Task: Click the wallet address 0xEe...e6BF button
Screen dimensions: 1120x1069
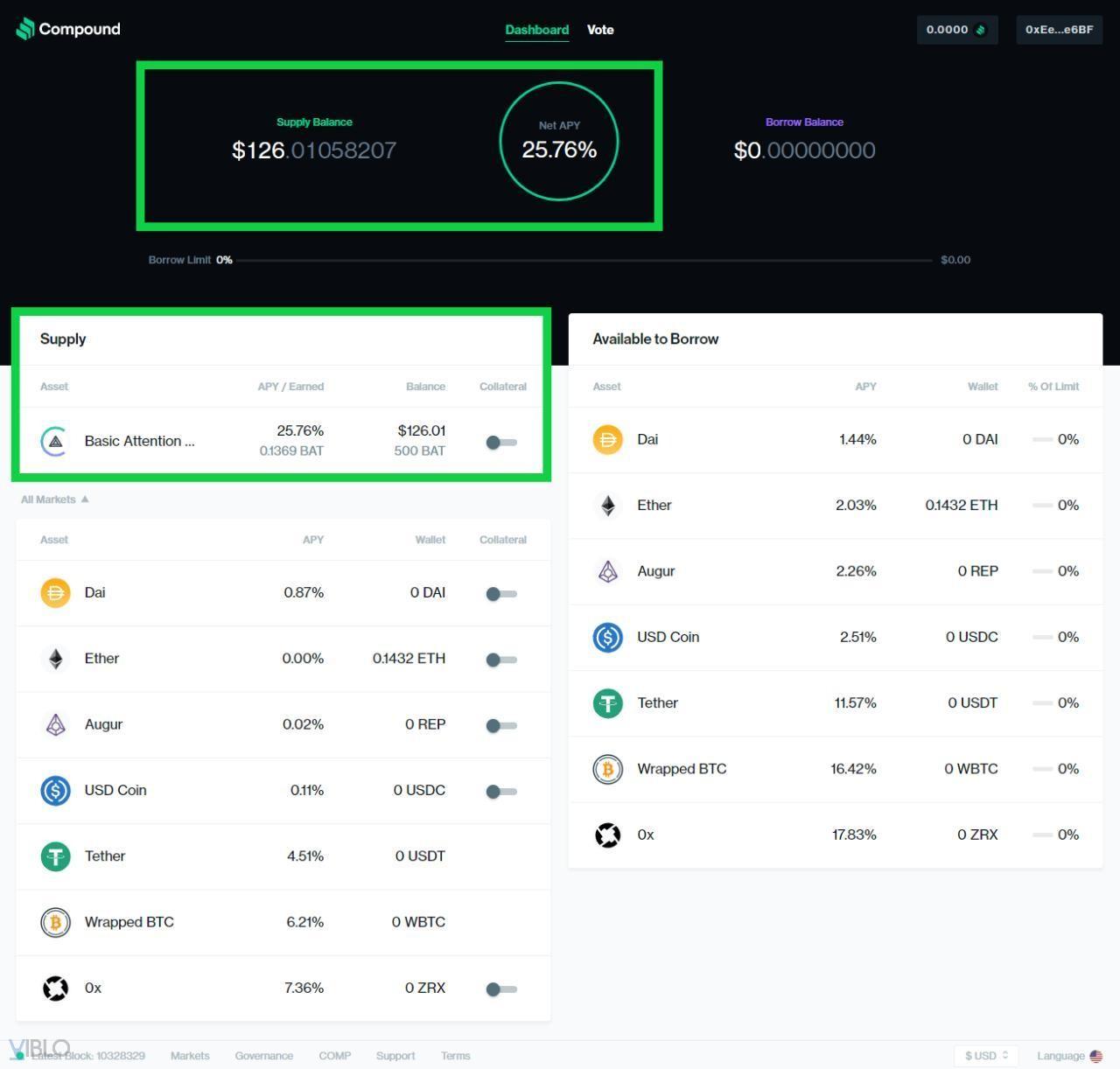Action: 1059,30
